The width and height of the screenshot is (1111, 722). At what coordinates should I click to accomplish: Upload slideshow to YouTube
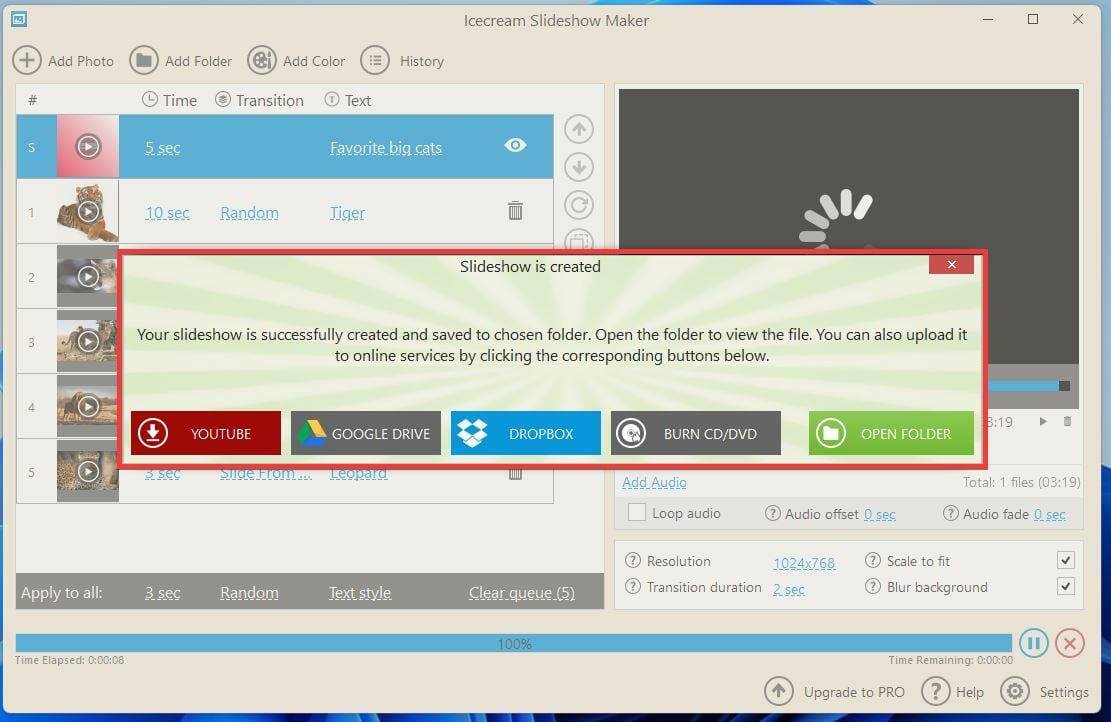[205, 433]
